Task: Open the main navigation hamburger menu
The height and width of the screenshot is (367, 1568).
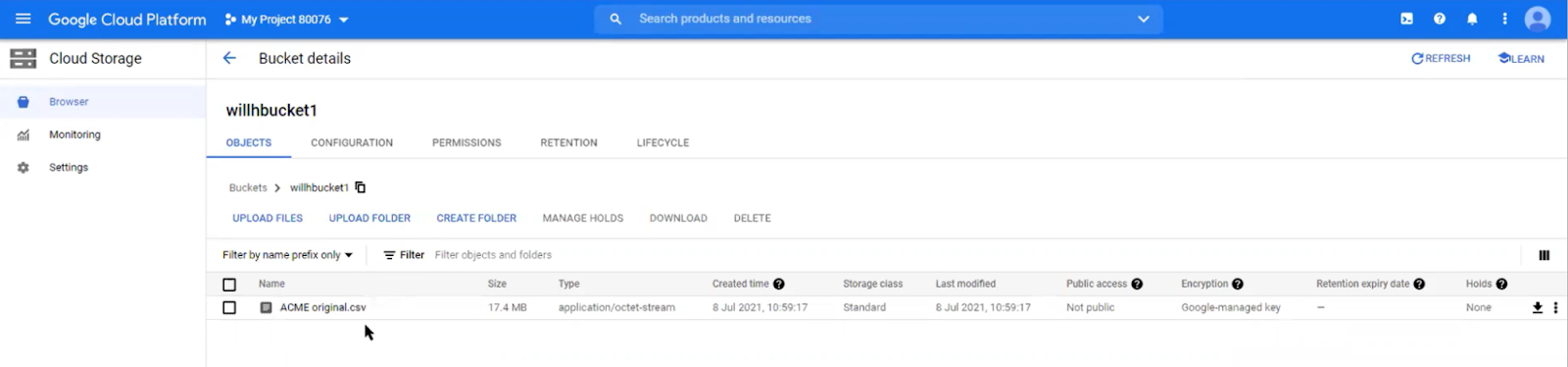Action: (x=24, y=19)
